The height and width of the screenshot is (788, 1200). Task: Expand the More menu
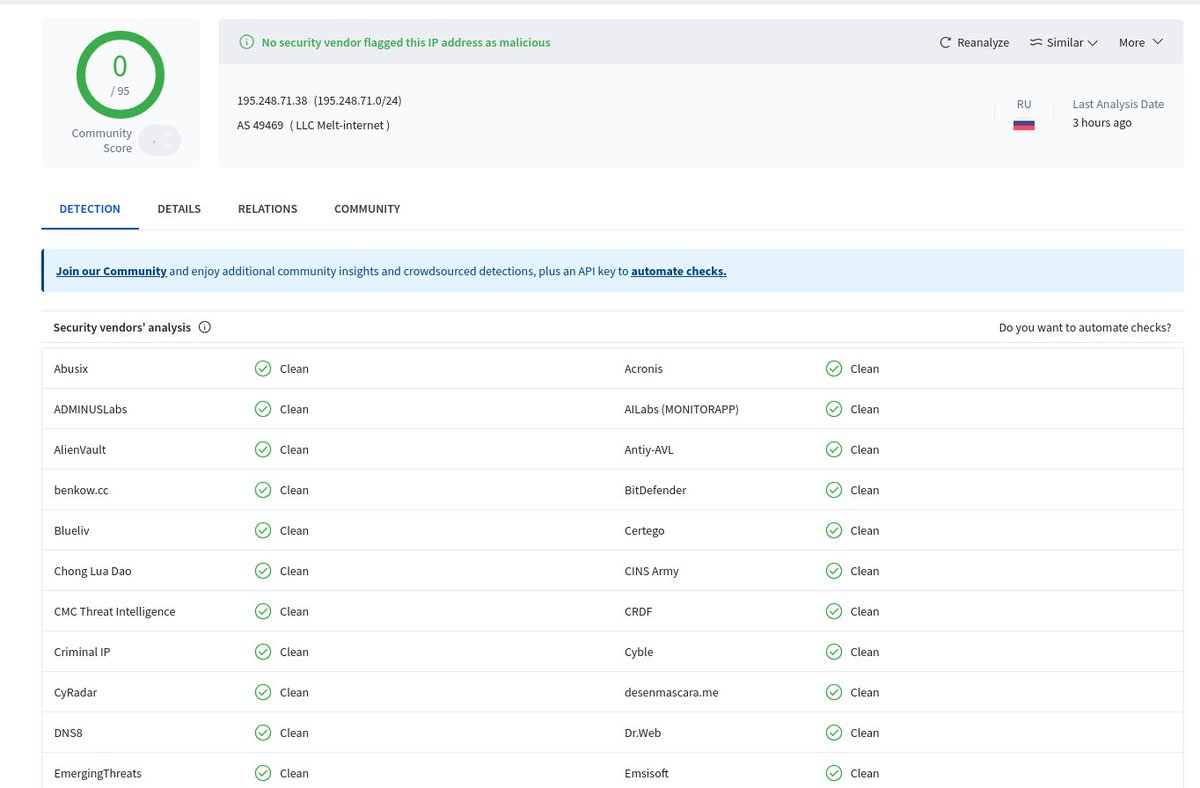[1141, 43]
